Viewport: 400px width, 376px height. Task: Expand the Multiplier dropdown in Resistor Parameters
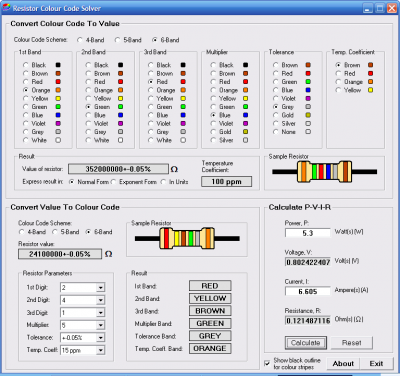(x=100, y=325)
